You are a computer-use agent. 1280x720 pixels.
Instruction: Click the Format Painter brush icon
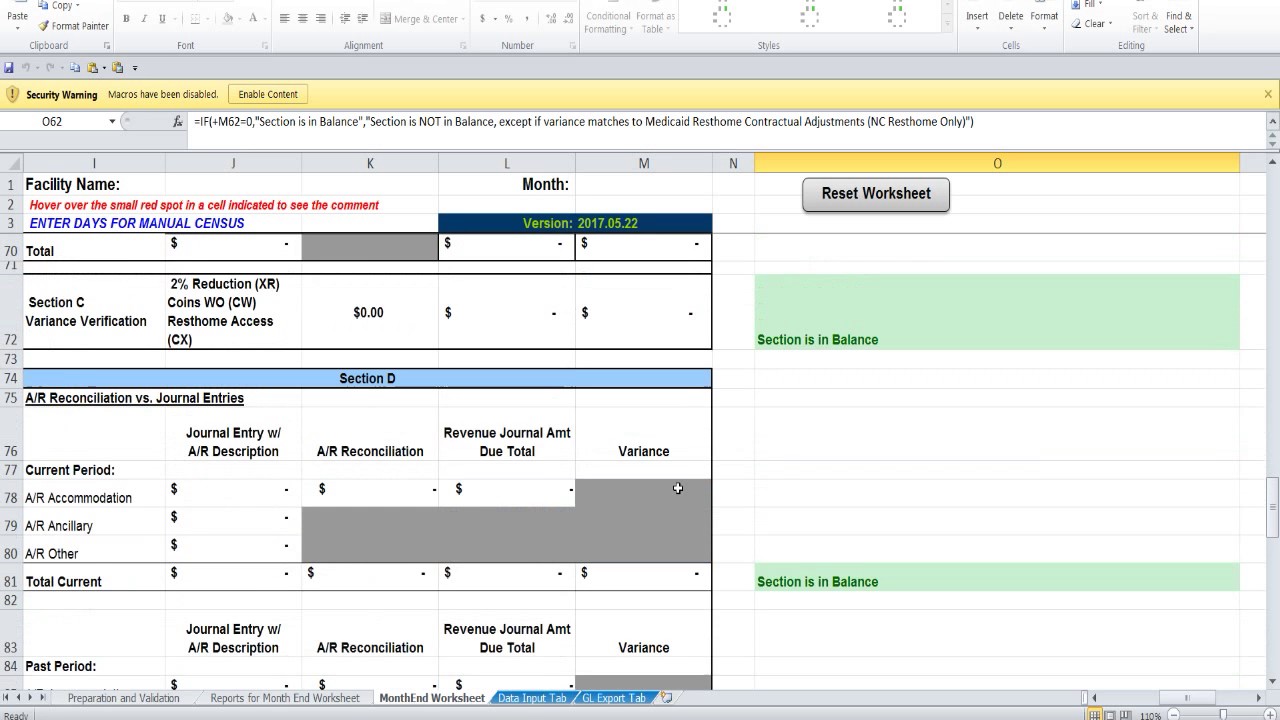(x=43, y=26)
